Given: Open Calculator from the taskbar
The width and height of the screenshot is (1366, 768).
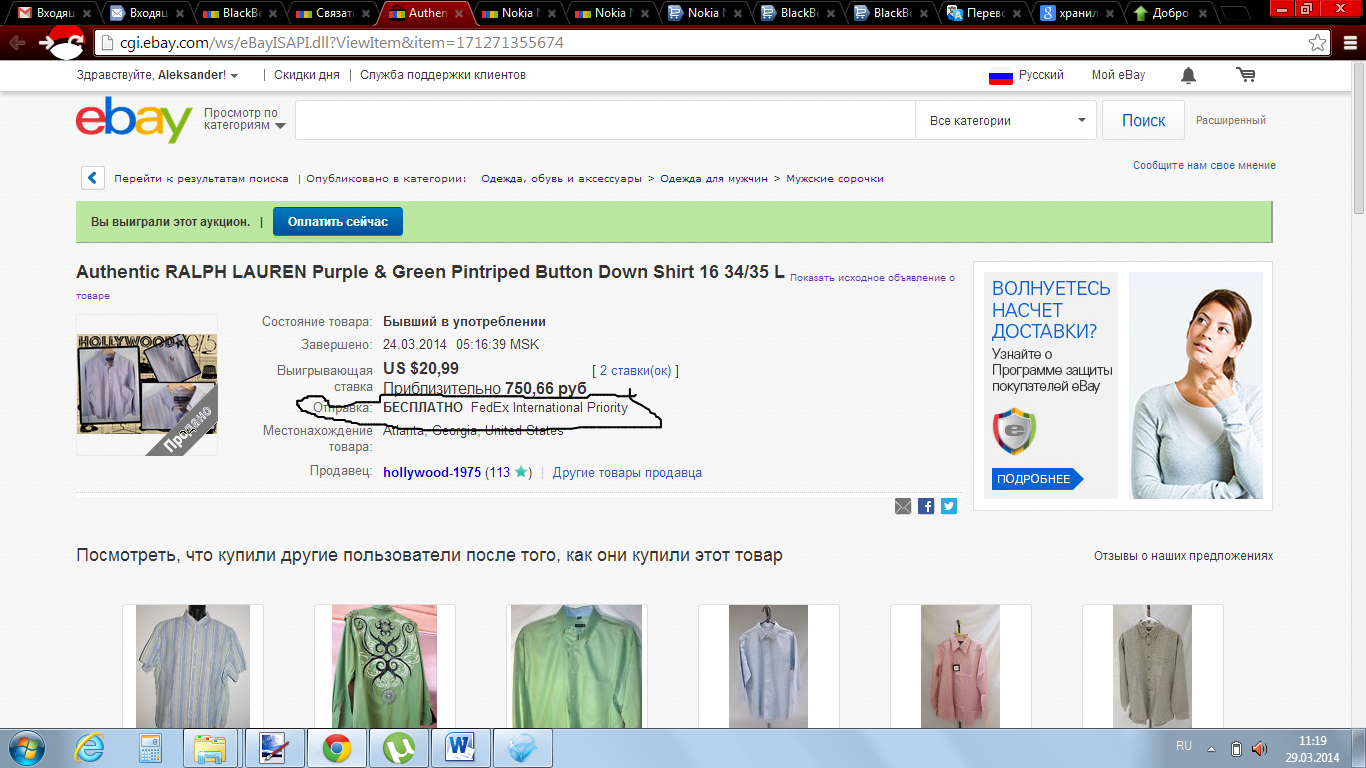Looking at the screenshot, I should point(150,747).
